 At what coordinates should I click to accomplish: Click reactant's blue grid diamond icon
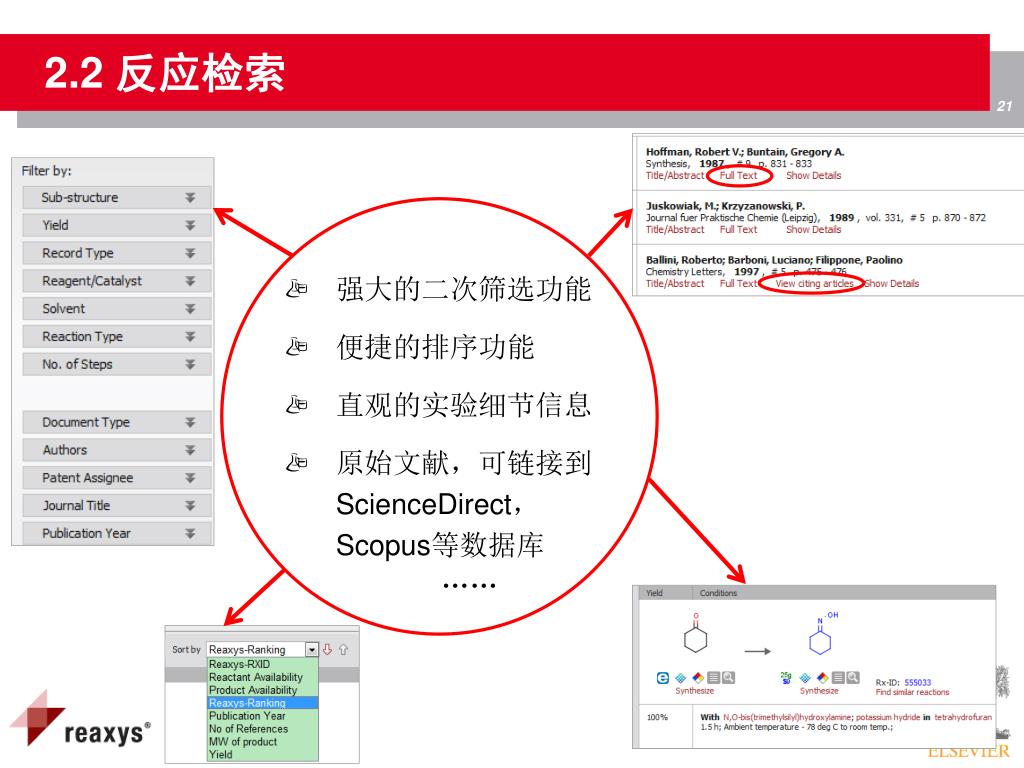[x=680, y=678]
